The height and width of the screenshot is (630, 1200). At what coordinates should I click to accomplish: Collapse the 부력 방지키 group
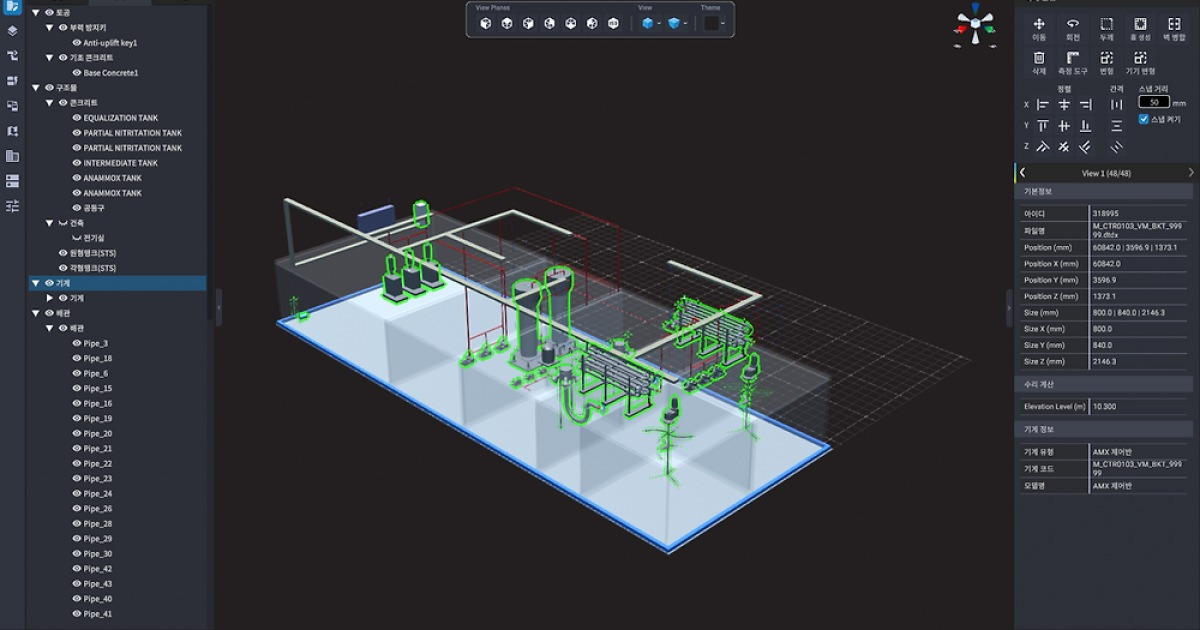(x=49, y=28)
